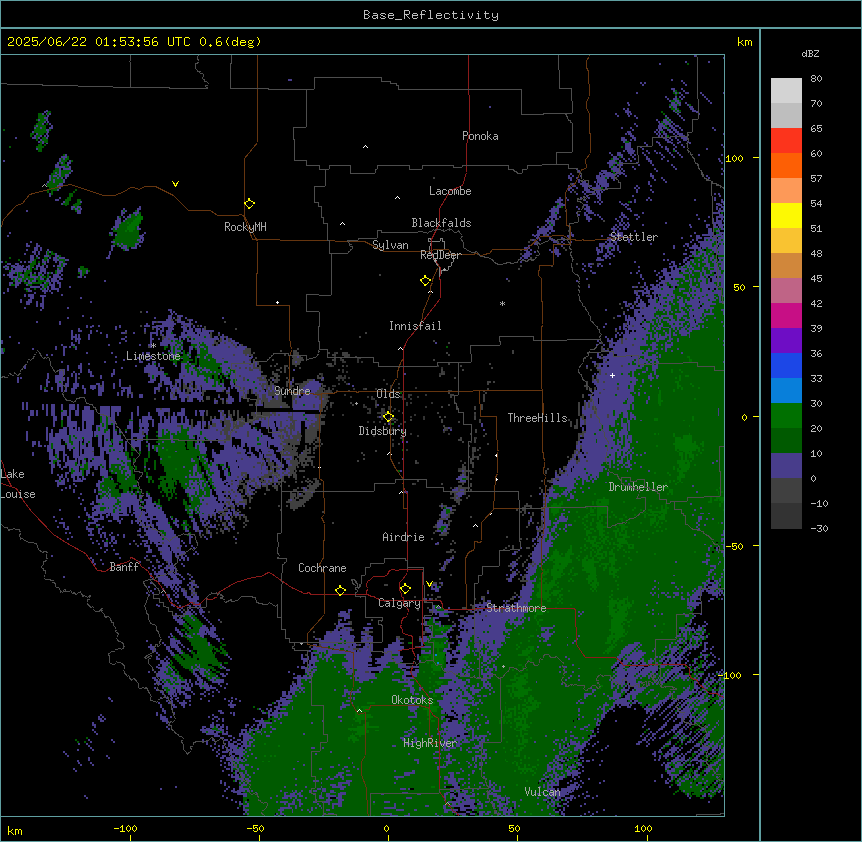Click the white asterisk marker above Limestone
This screenshot has width=862, height=842.
153,346
